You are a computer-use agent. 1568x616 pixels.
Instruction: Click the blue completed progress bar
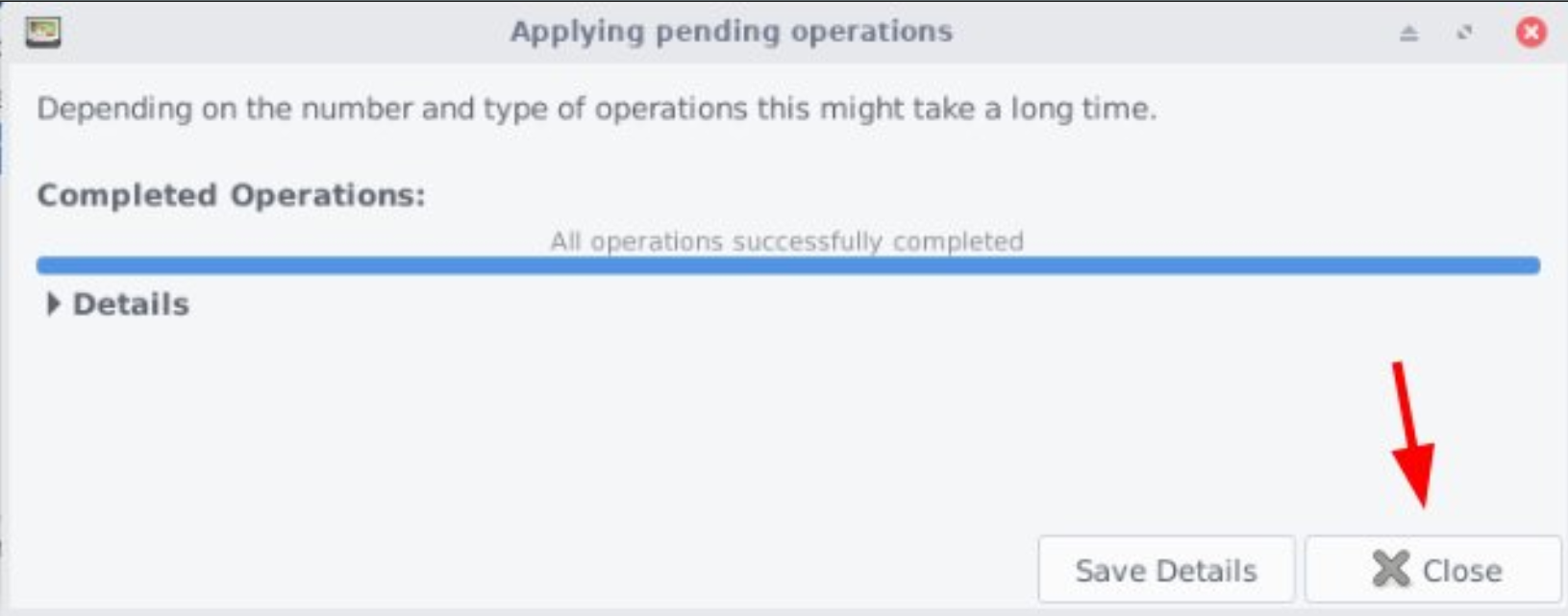point(788,265)
